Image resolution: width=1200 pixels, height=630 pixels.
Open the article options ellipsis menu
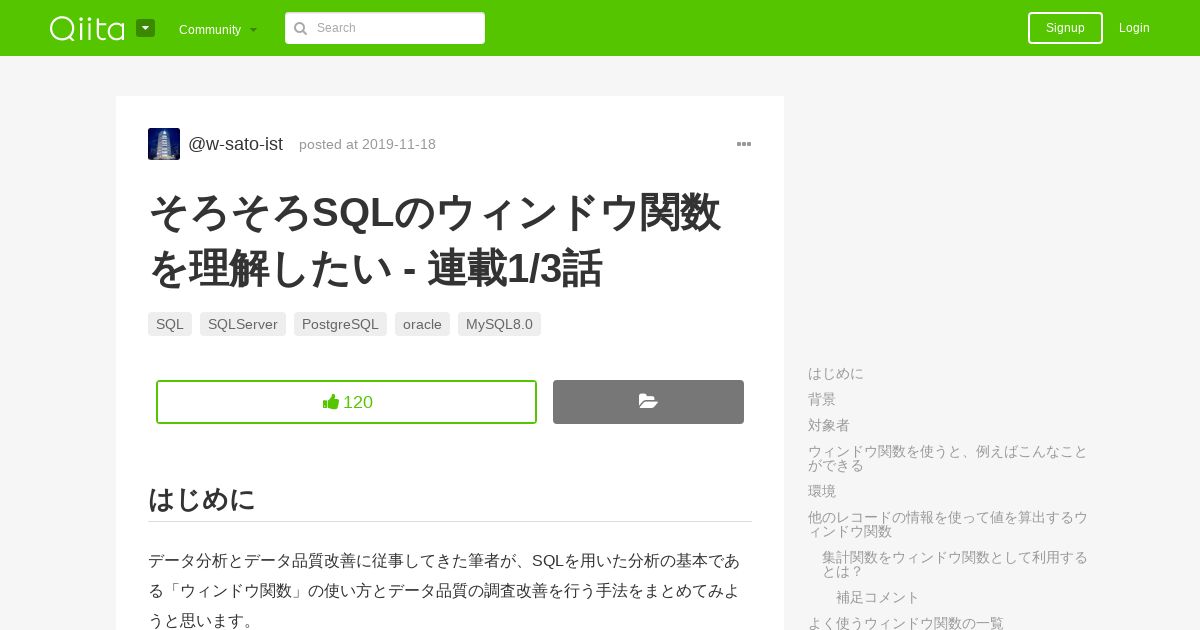pyautogui.click(x=744, y=144)
